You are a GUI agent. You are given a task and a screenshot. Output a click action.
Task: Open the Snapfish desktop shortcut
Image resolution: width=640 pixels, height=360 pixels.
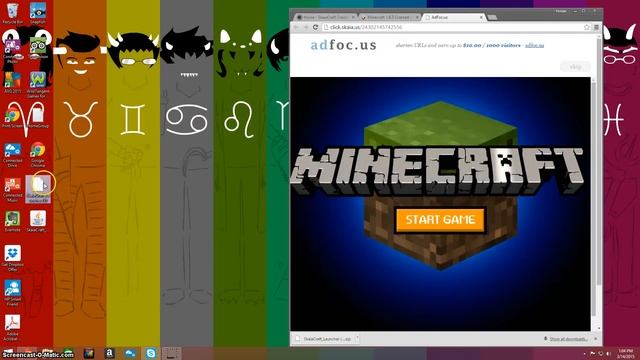click(x=38, y=13)
